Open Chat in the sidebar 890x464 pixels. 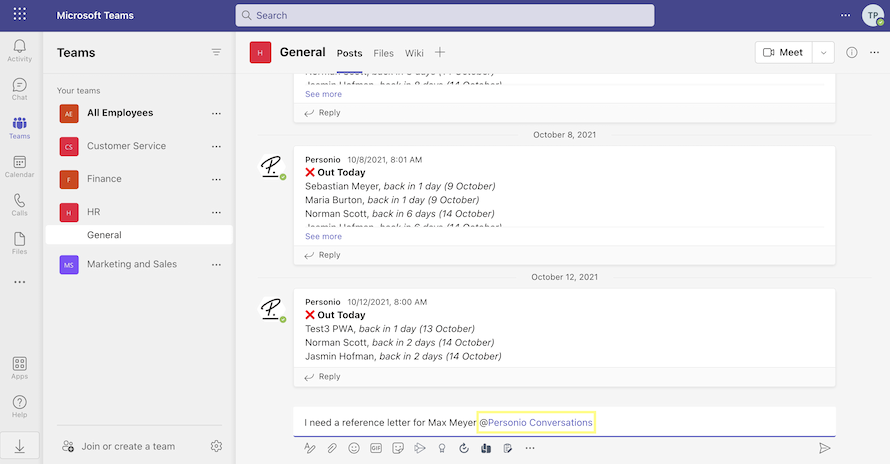click(19, 89)
